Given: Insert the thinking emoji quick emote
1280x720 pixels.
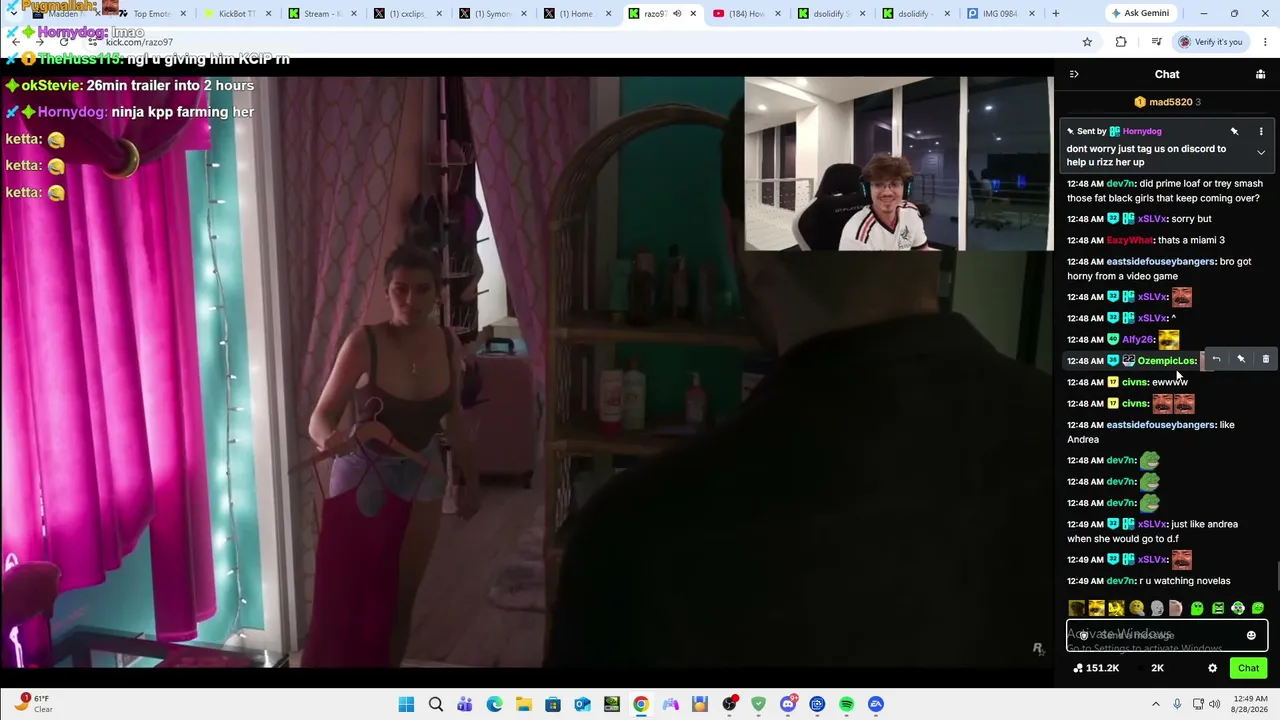Looking at the screenshot, I should point(1137,608).
